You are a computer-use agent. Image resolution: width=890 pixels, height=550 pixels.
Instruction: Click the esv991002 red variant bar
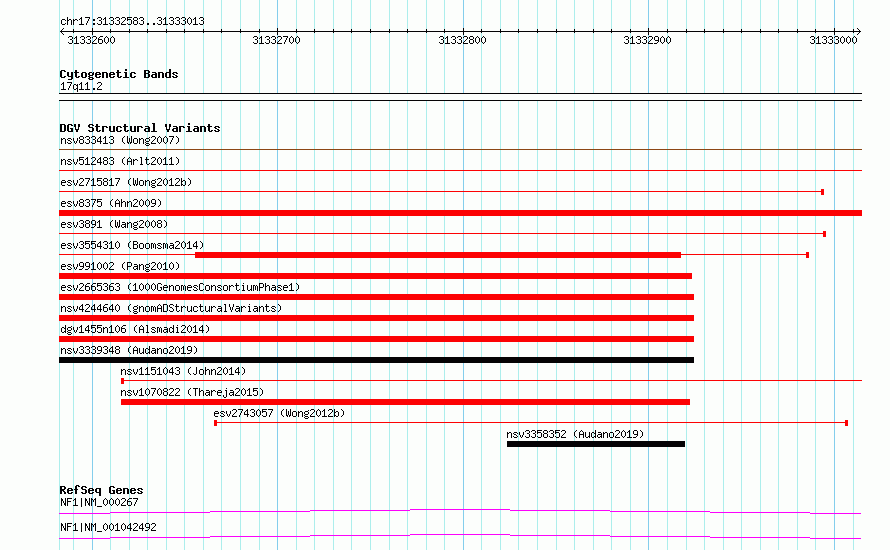375,276
